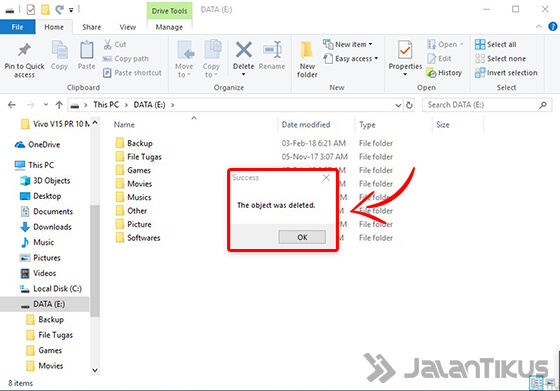The width and height of the screenshot is (560, 391).
Task: Click DATA (E:) in the address breadcrumb
Action: [x=149, y=105]
